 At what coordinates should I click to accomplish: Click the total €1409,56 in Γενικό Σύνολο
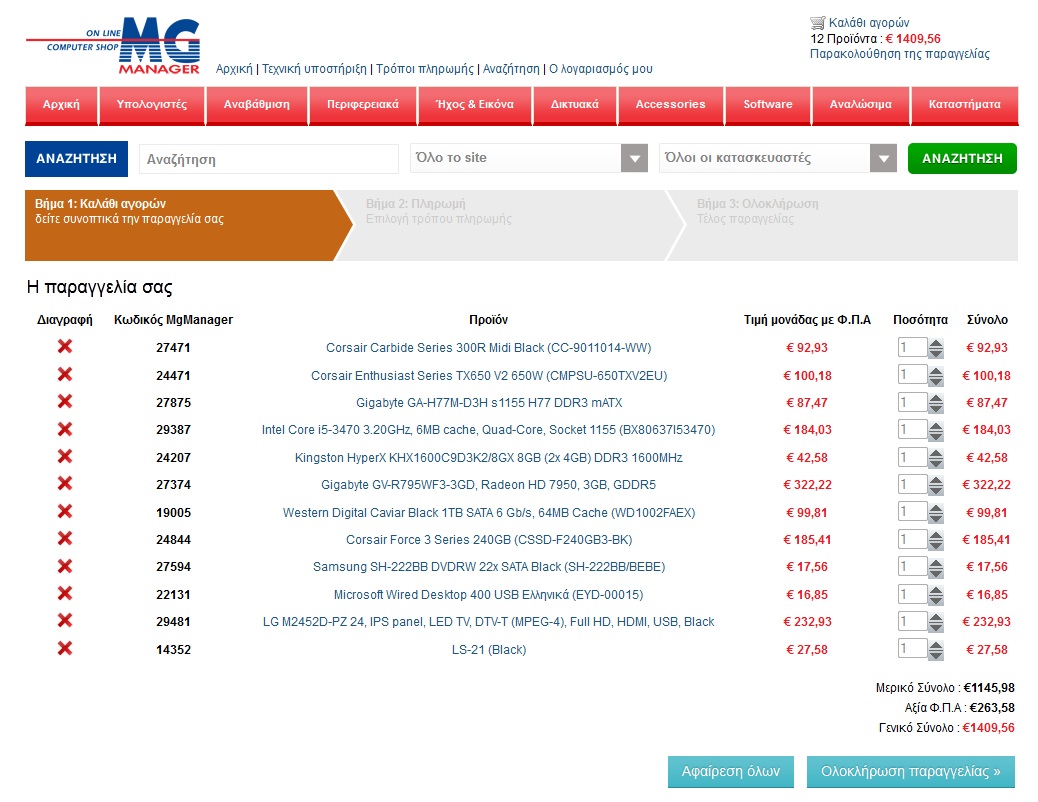click(988, 728)
